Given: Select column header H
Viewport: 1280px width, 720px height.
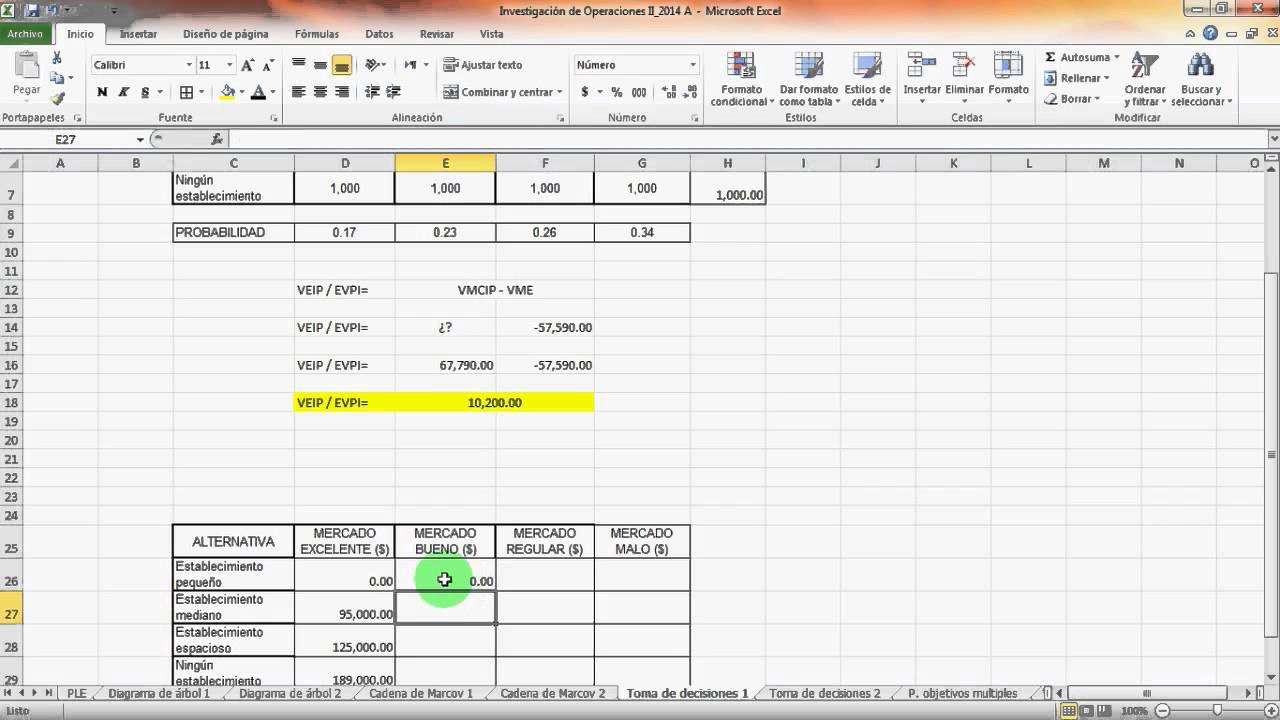Looking at the screenshot, I should click(x=727, y=163).
